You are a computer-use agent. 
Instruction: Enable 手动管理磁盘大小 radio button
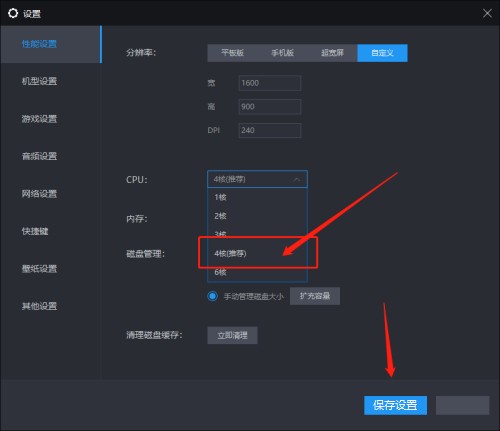click(212, 296)
